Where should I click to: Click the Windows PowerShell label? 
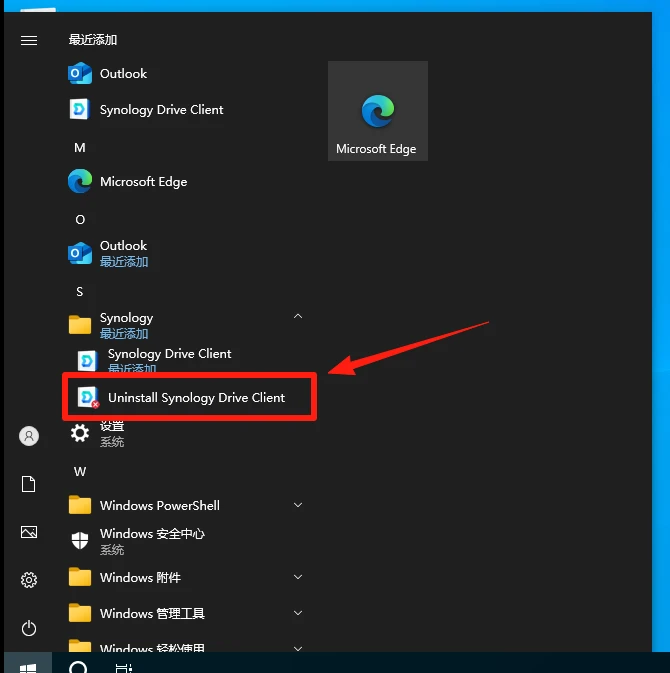pyautogui.click(x=160, y=505)
